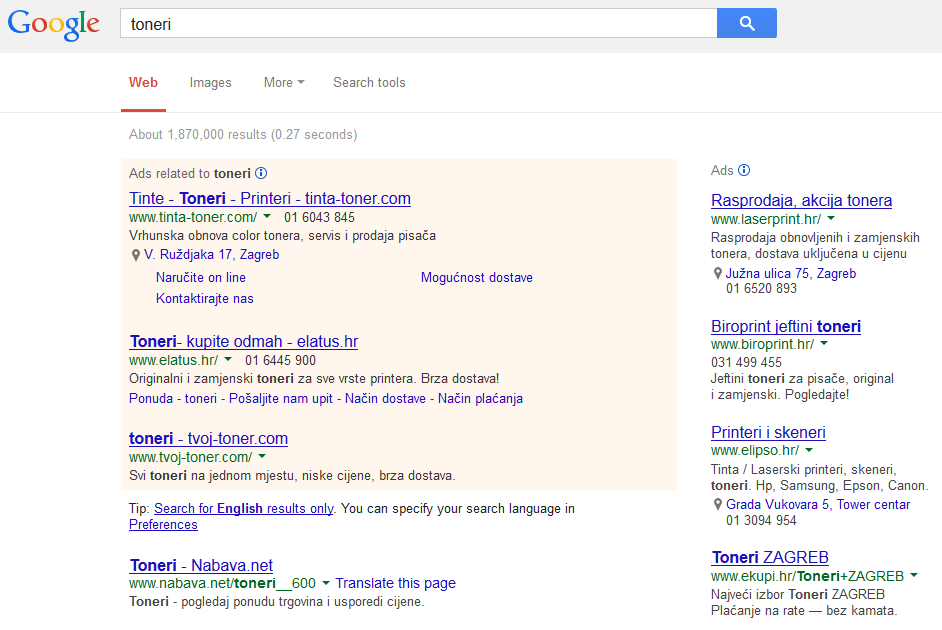Expand dropdown arrow next to nabava.net URL
942x630 pixels.
[x=326, y=583]
